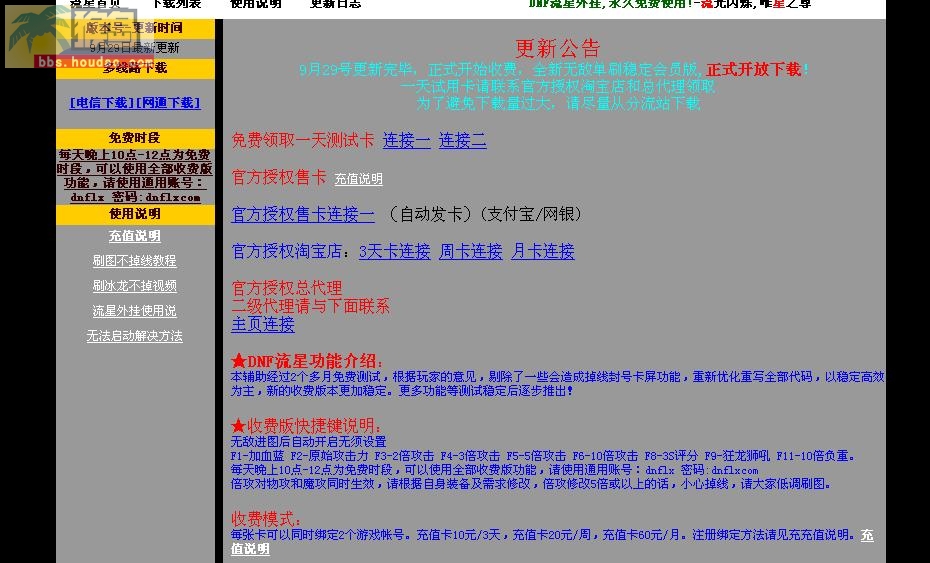This screenshot has width=930, height=563.
Task: Open the 下载列表 navigation item
Action: click(x=177, y=4)
